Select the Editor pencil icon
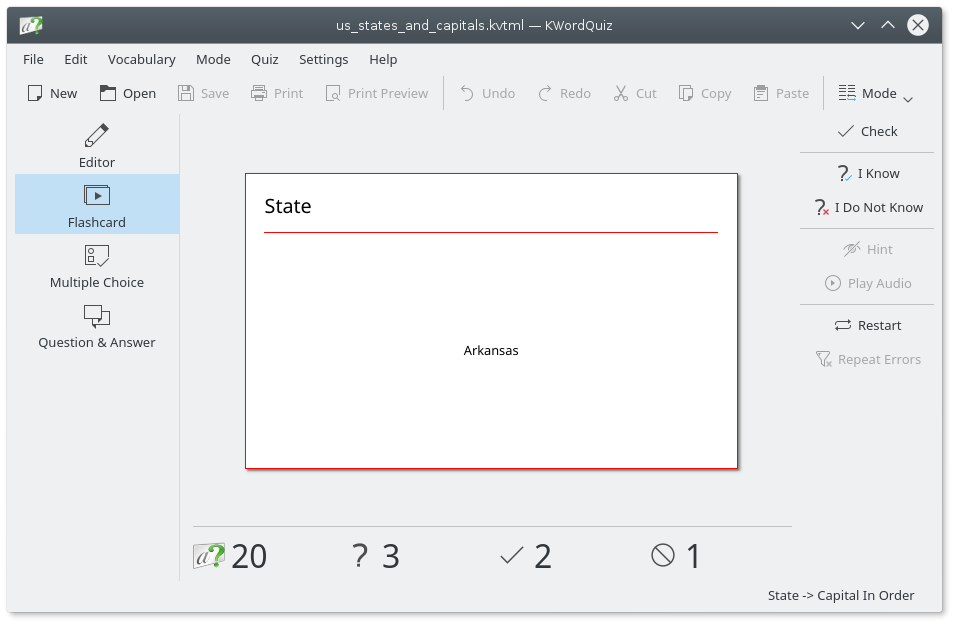The width and height of the screenshot is (955, 625). [x=97, y=135]
